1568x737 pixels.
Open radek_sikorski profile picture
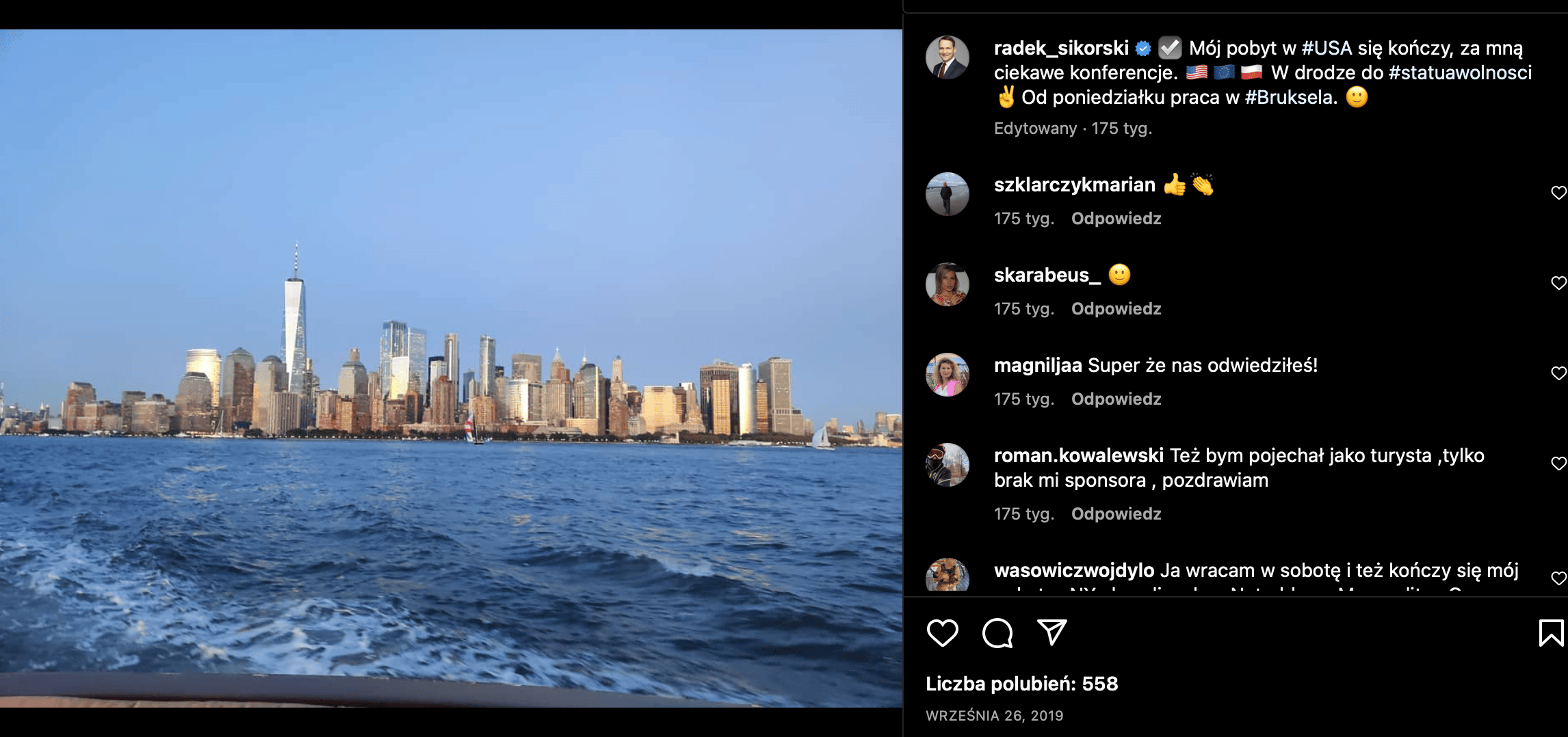pos(948,57)
